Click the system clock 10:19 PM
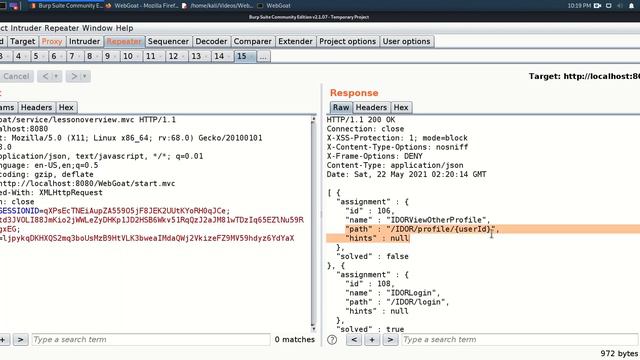 click(x=579, y=6)
